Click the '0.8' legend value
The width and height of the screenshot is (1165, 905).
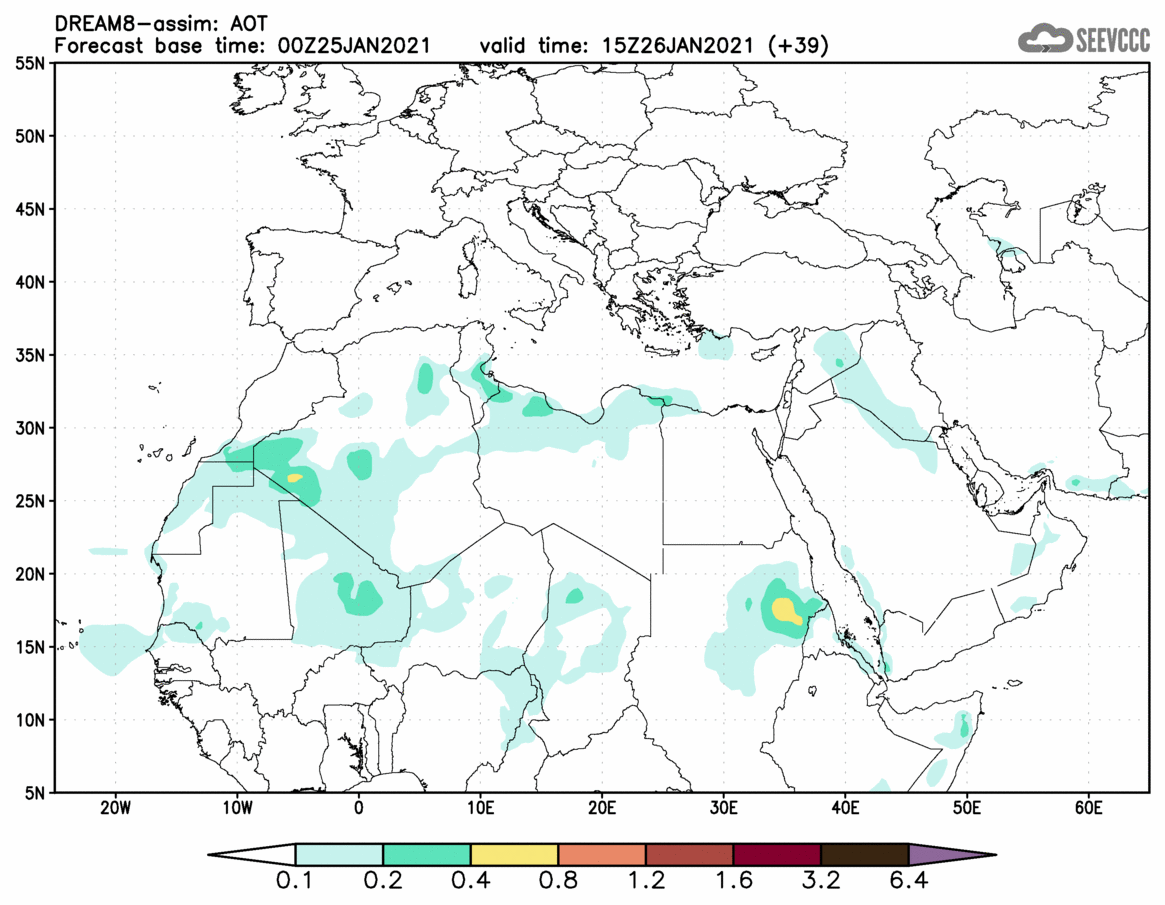[x=558, y=882]
